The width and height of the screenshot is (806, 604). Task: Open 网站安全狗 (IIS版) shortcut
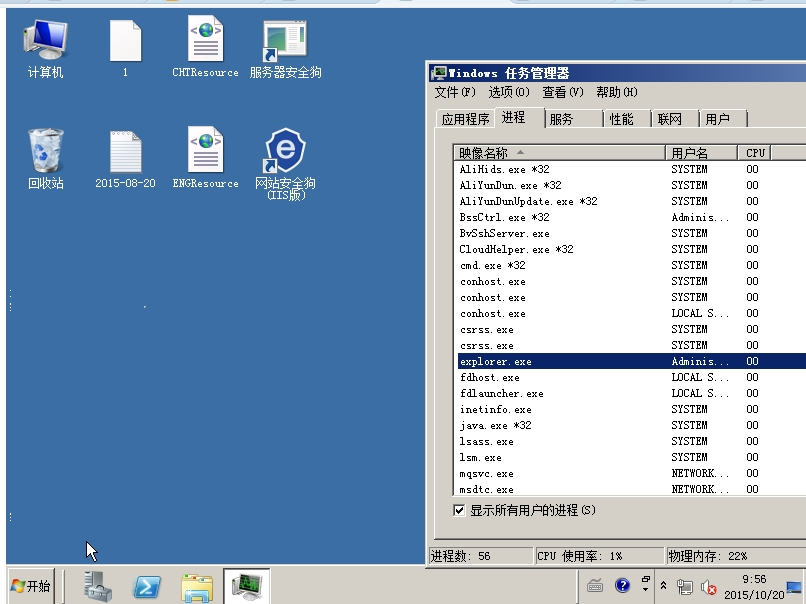[x=285, y=157]
